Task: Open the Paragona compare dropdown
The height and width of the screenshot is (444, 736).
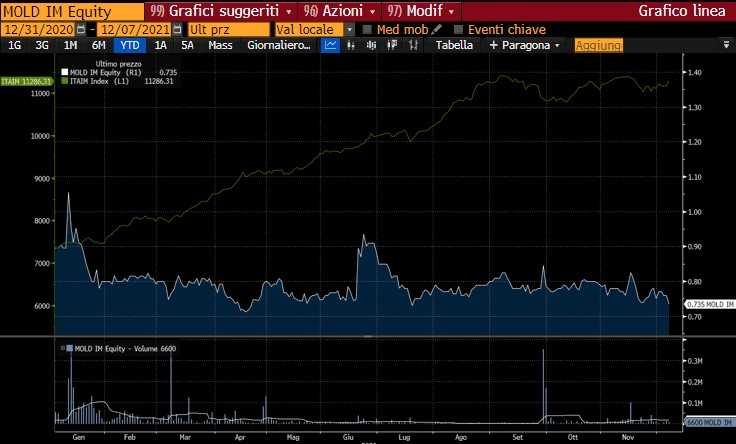Action: 524,45
